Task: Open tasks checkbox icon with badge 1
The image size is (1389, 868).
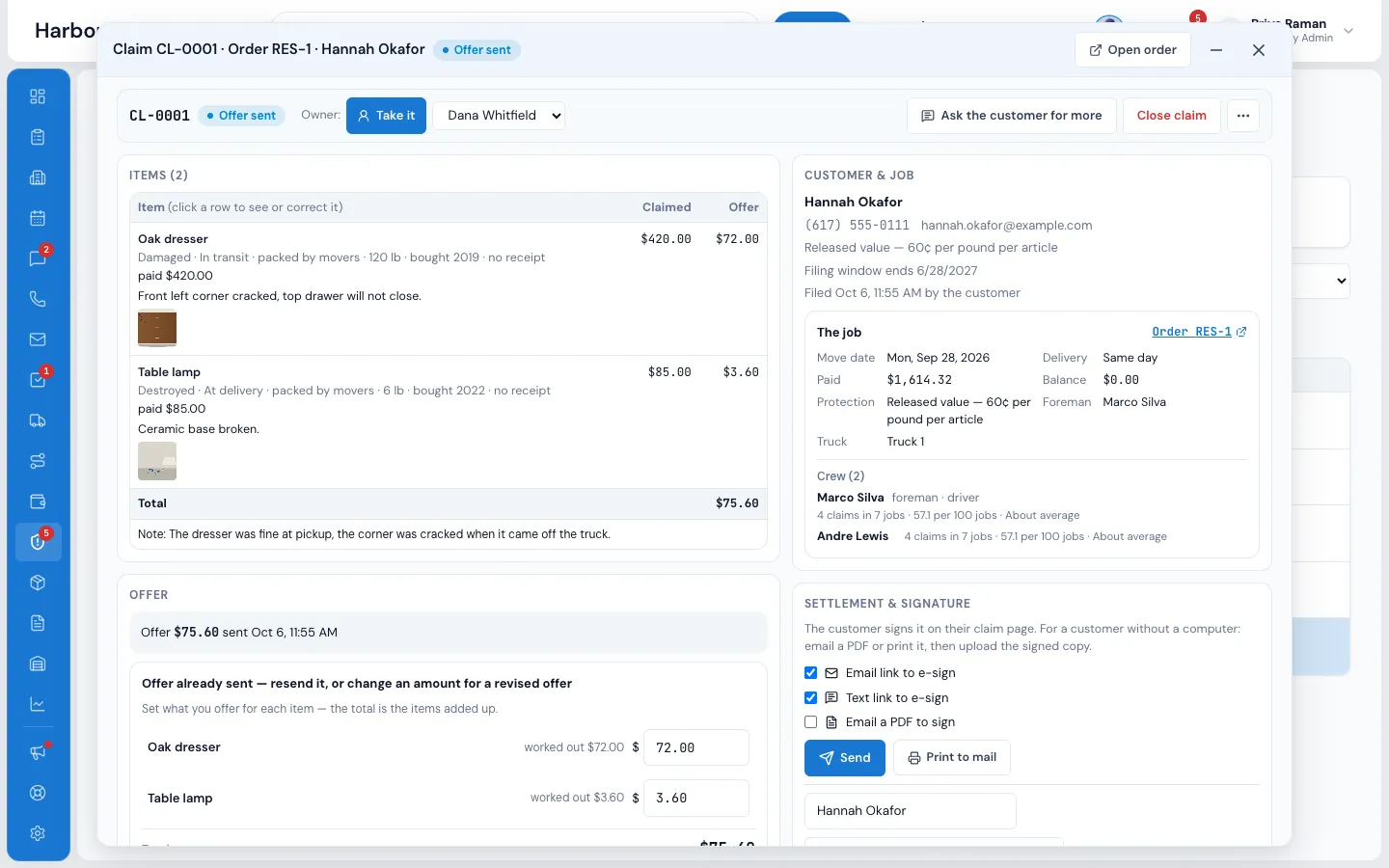Action: click(38, 380)
